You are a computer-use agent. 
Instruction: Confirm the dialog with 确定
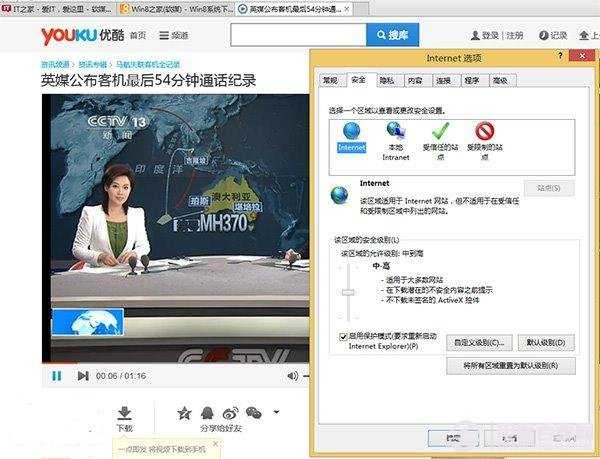[x=453, y=438]
